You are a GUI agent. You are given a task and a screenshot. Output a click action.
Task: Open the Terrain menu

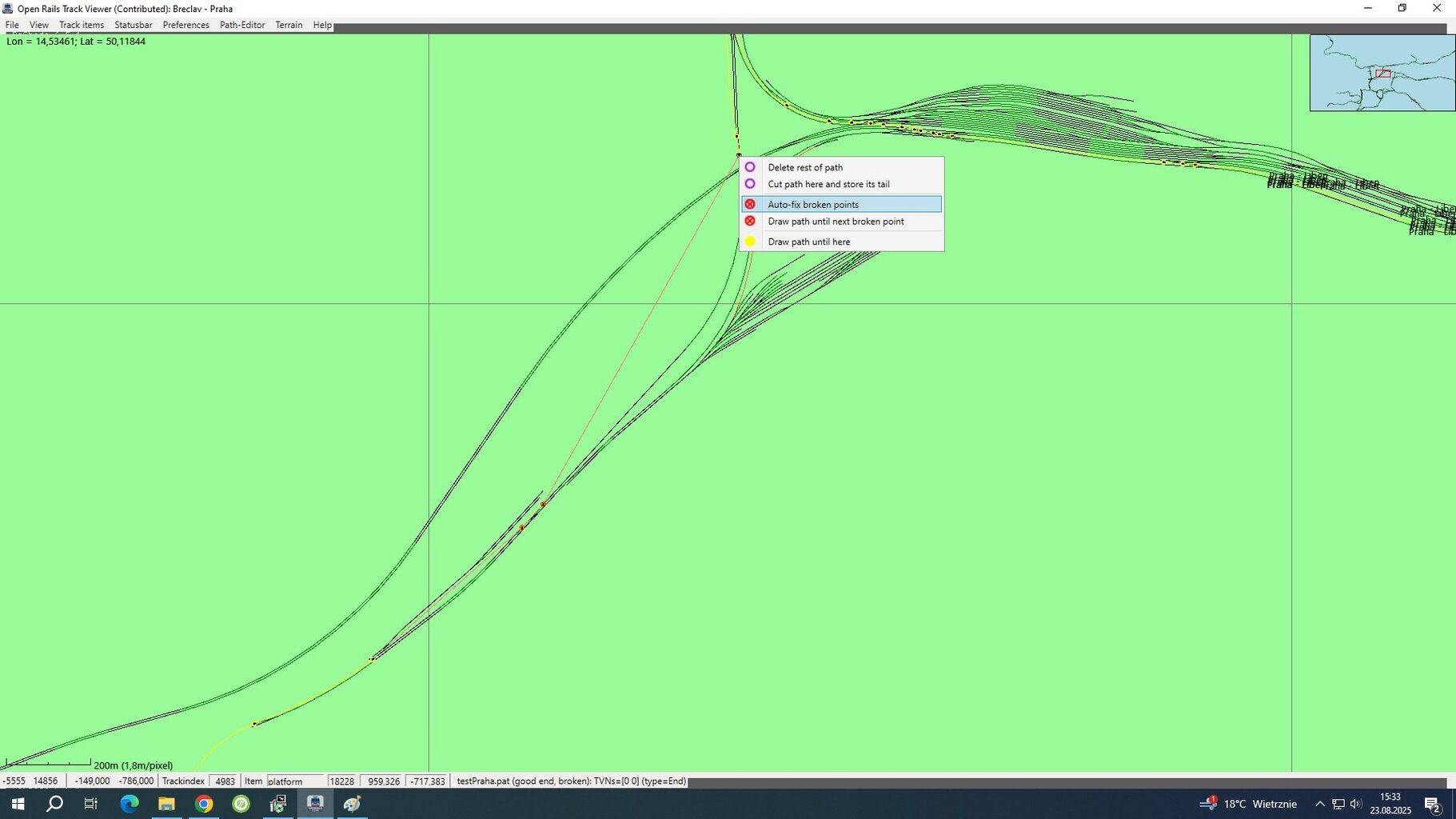(x=289, y=25)
